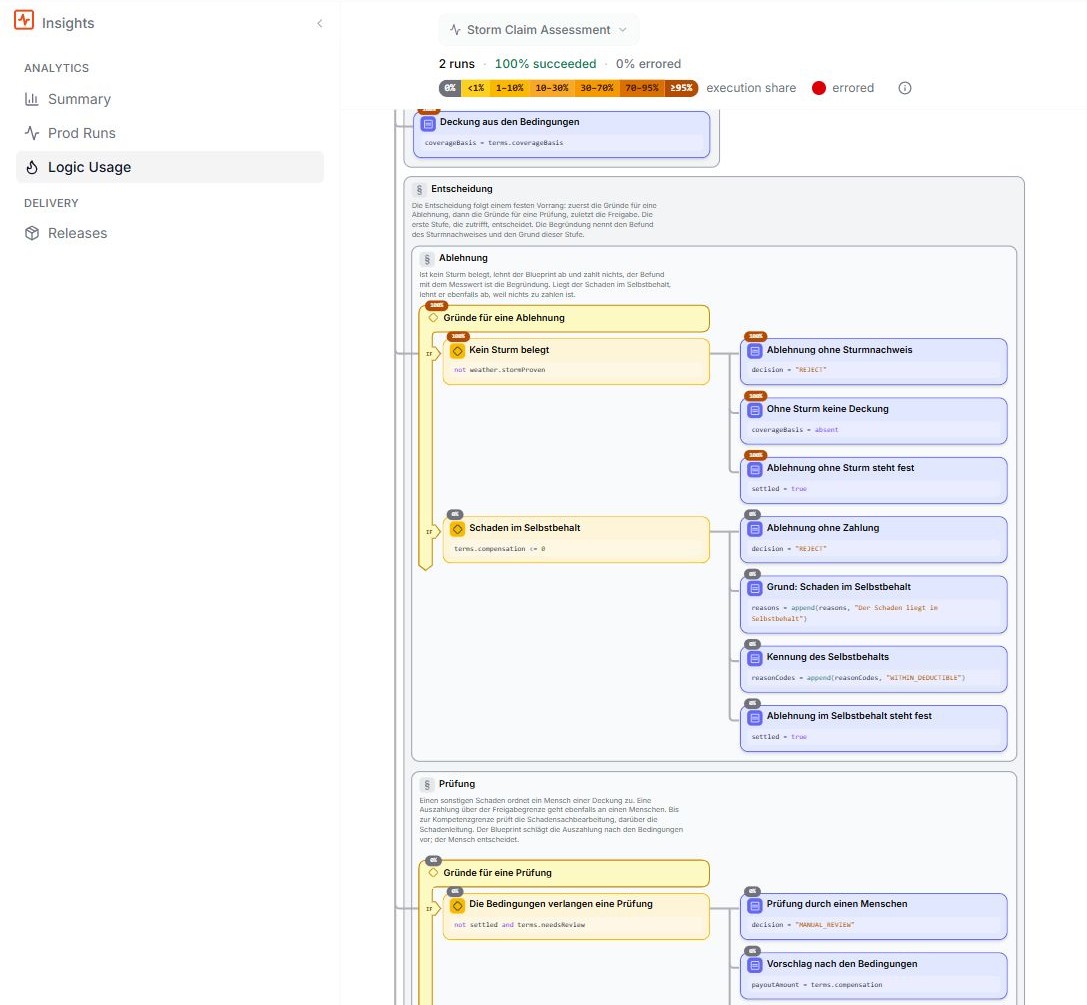
Task: Click the ≥95% legend swatch
Action: 681,88
